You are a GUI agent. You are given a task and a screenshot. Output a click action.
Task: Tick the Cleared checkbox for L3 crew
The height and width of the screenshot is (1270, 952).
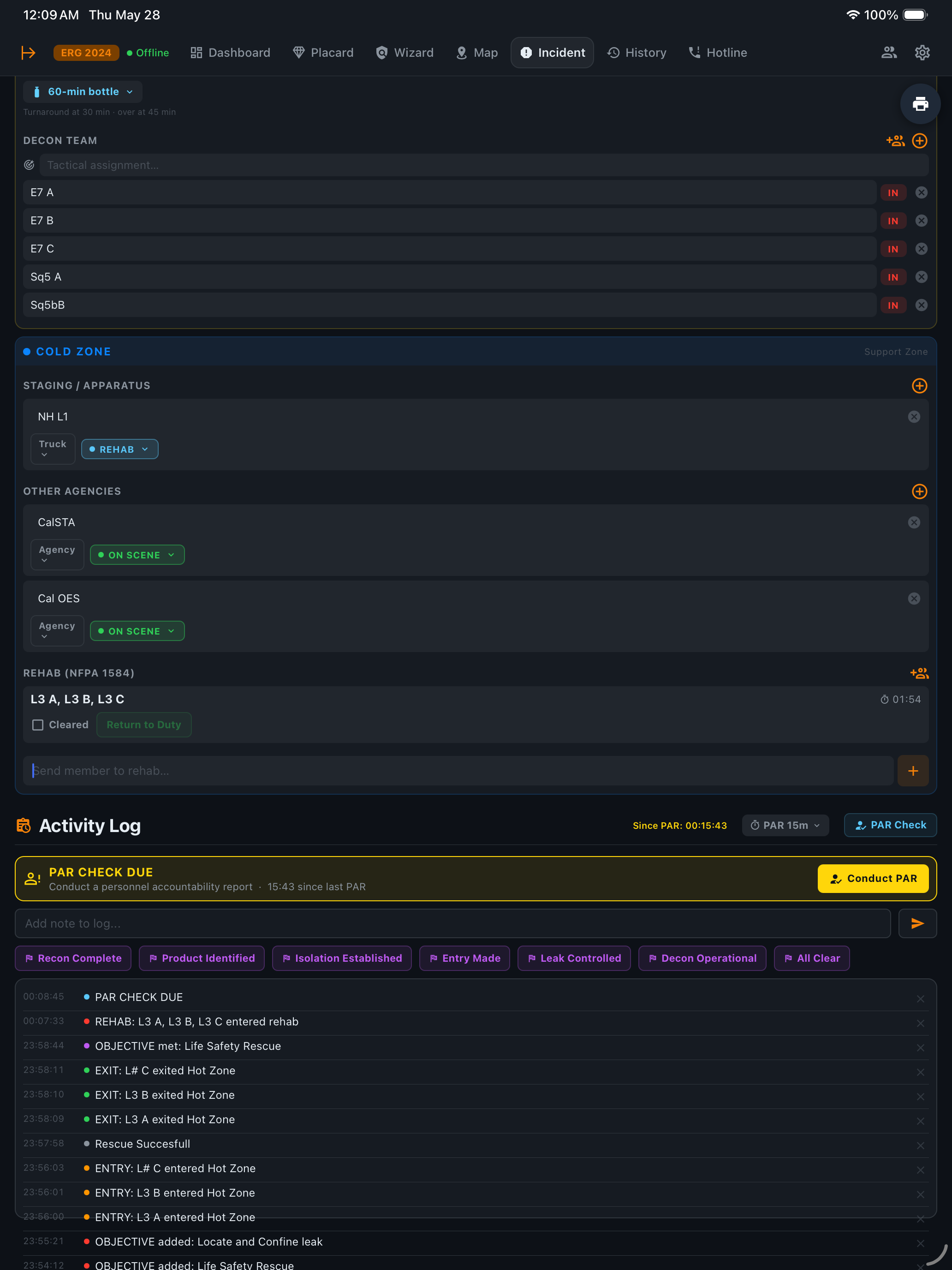(38, 725)
